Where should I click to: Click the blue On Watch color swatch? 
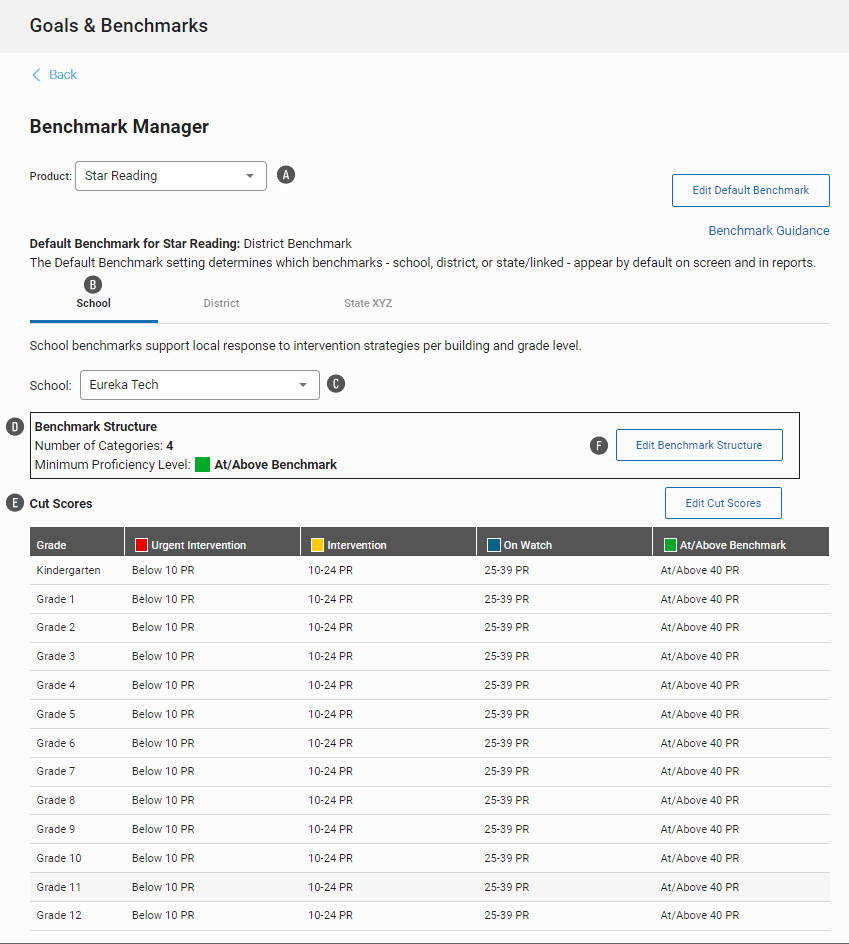click(x=493, y=545)
